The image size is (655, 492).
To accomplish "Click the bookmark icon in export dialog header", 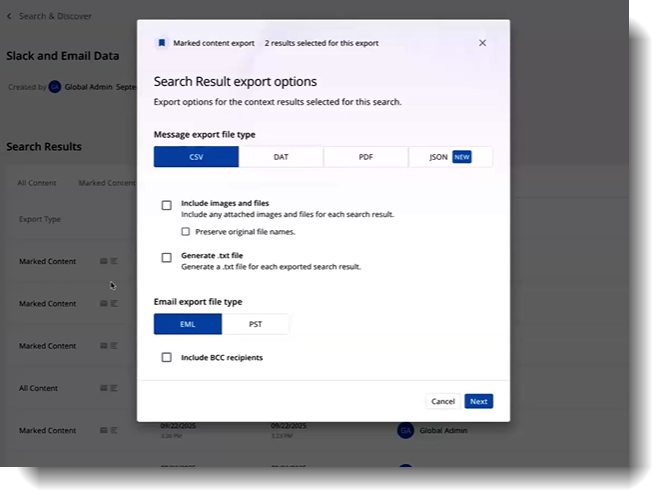I will pos(162,43).
